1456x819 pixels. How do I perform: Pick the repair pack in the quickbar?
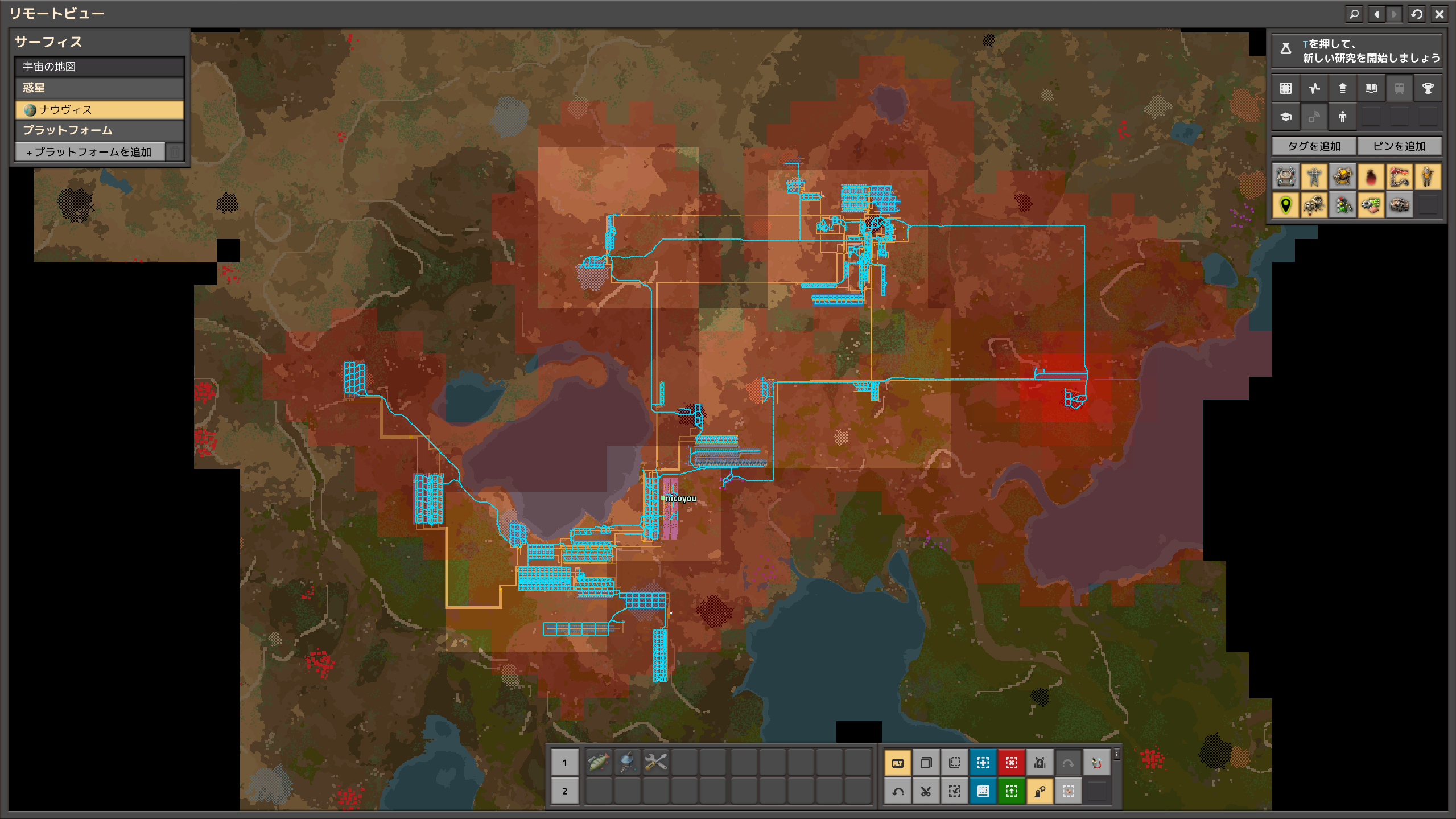(x=656, y=763)
